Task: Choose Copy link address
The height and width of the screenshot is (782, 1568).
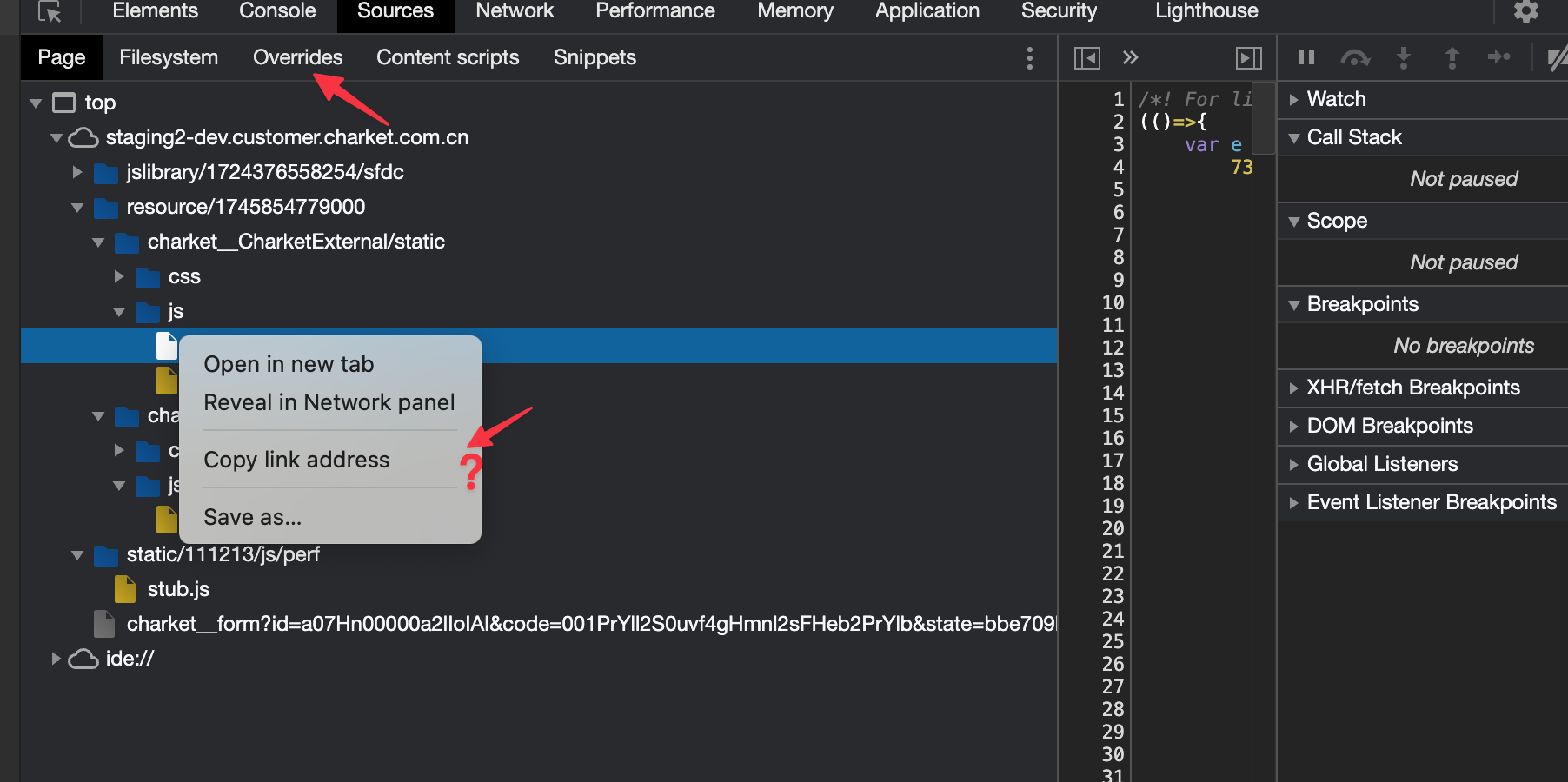Action: coord(330,461)
